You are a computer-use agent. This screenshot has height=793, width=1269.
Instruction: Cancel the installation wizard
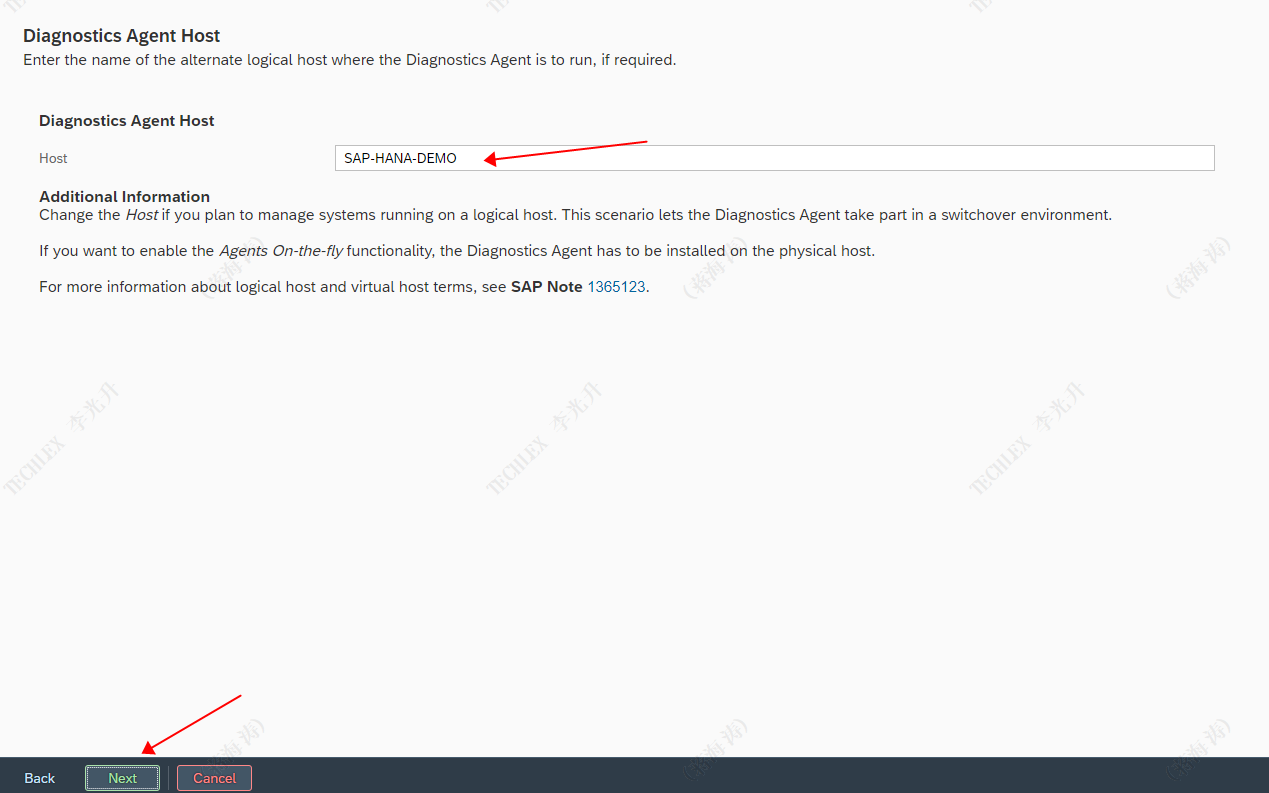(214, 778)
